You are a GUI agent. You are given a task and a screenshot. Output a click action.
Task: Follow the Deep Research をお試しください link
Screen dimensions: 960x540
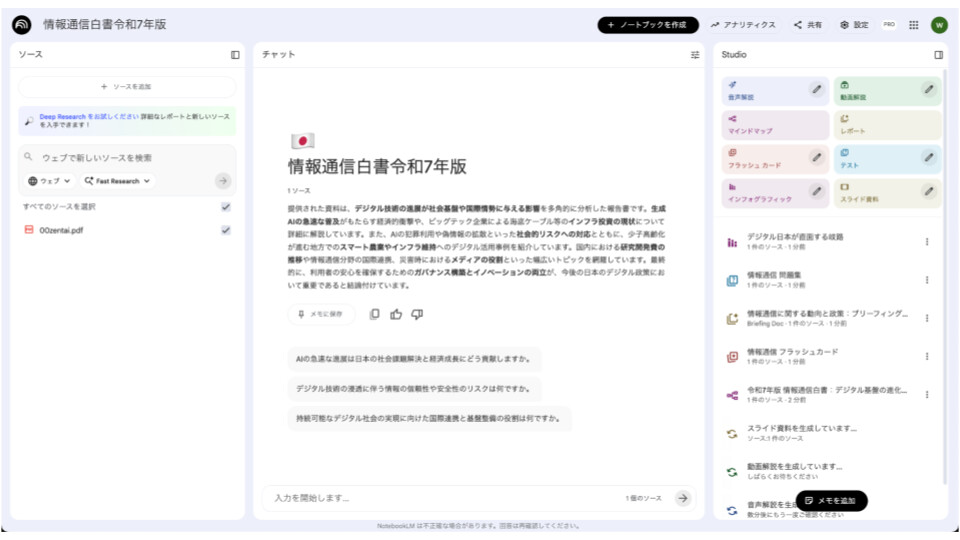click(x=89, y=116)
